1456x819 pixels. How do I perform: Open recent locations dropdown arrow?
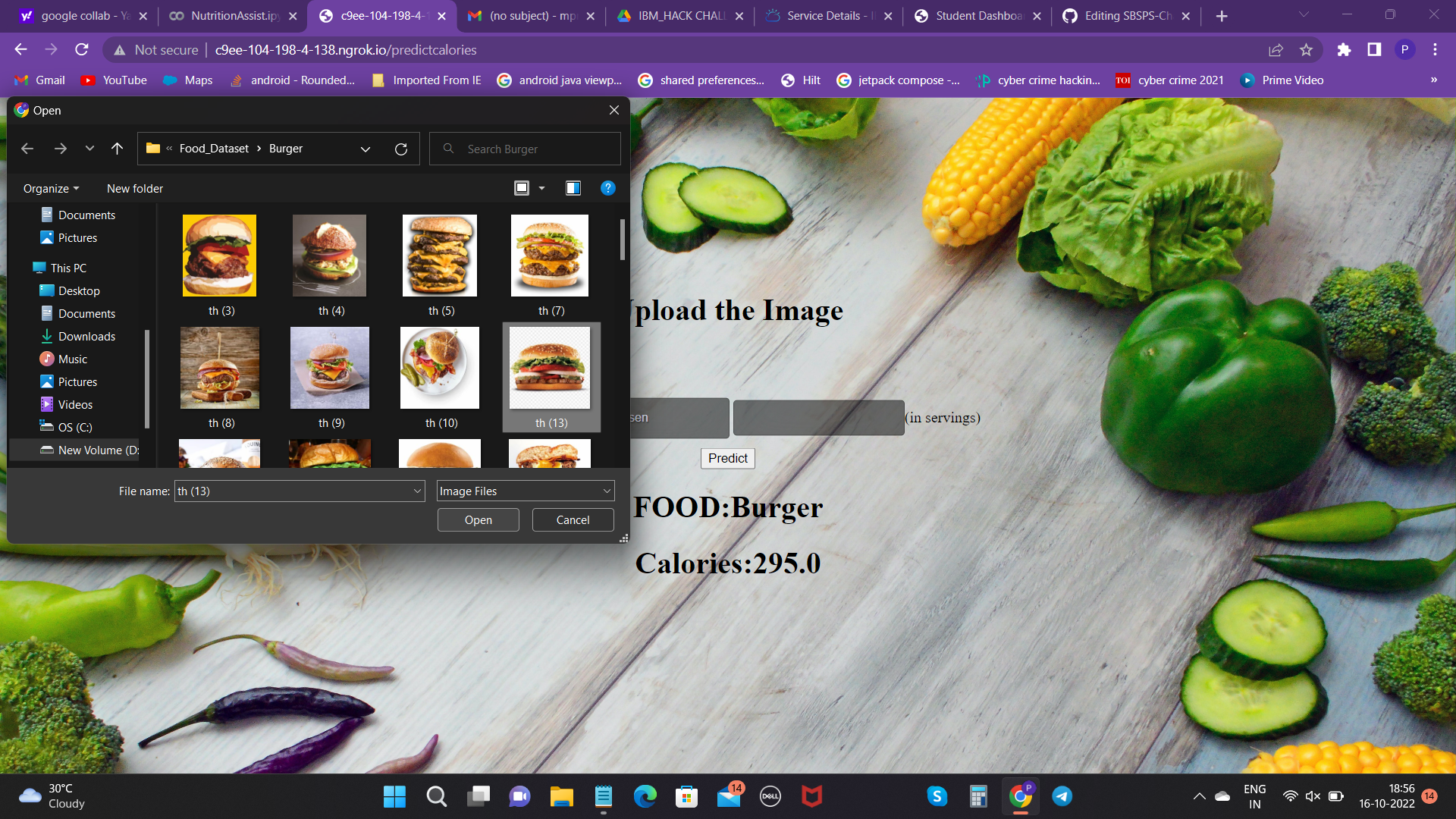tap(89, 149)
